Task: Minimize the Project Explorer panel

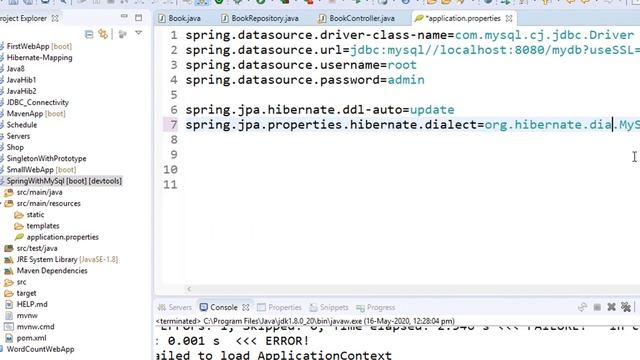Action: click(124, 16)
